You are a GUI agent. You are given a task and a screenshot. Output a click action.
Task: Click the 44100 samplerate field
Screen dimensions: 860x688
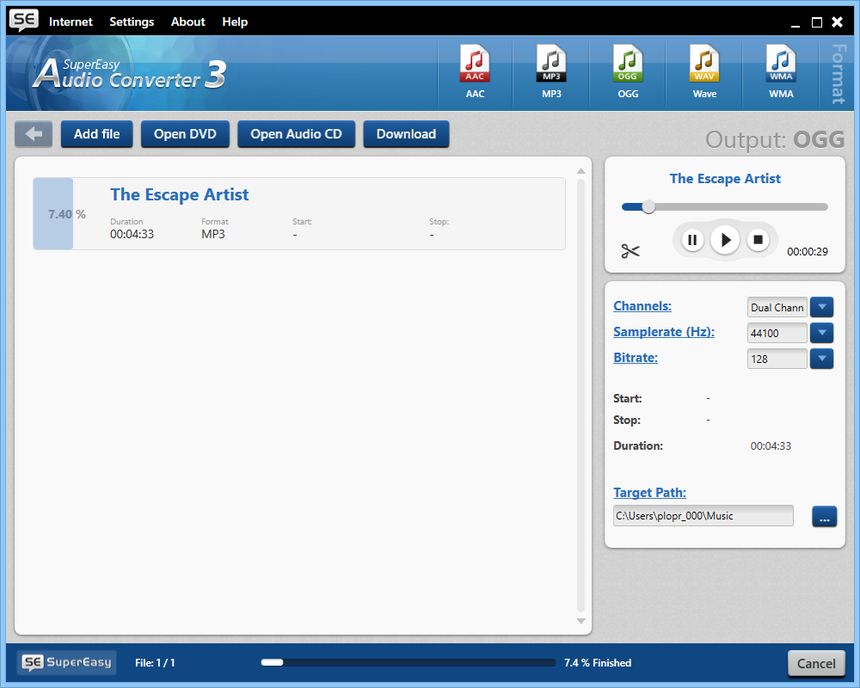[x=777, y=333]
